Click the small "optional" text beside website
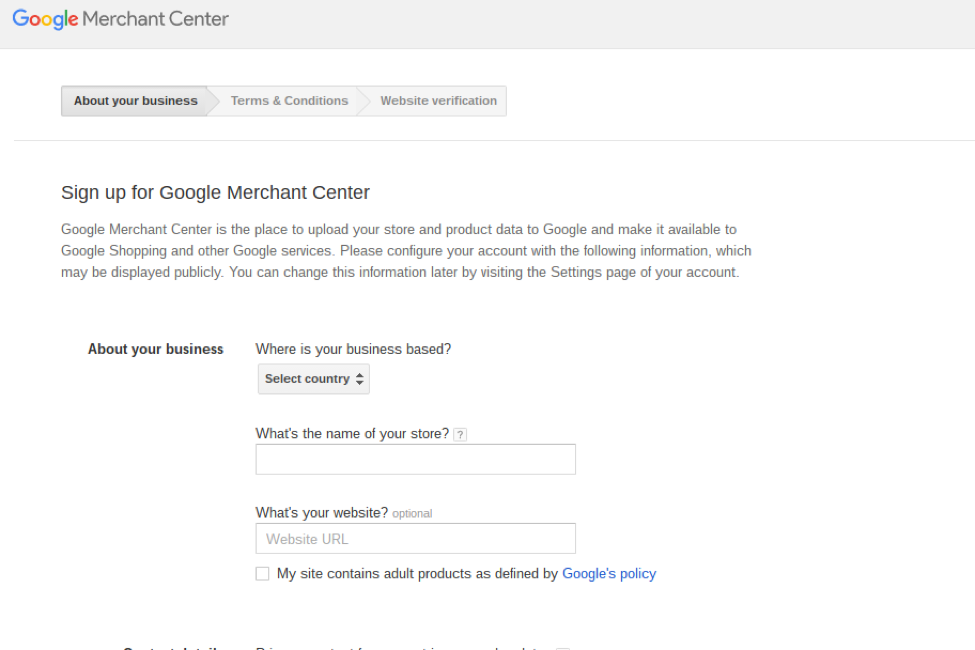 [412, 514]
